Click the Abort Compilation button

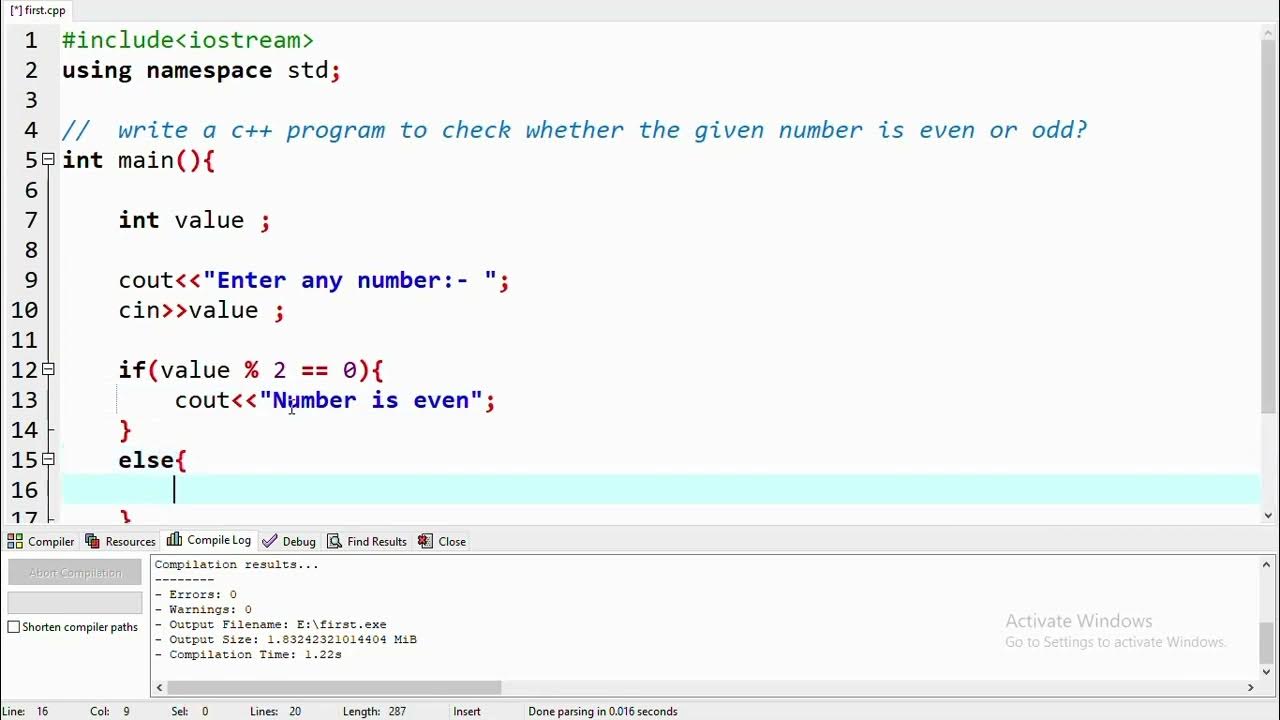75,573
